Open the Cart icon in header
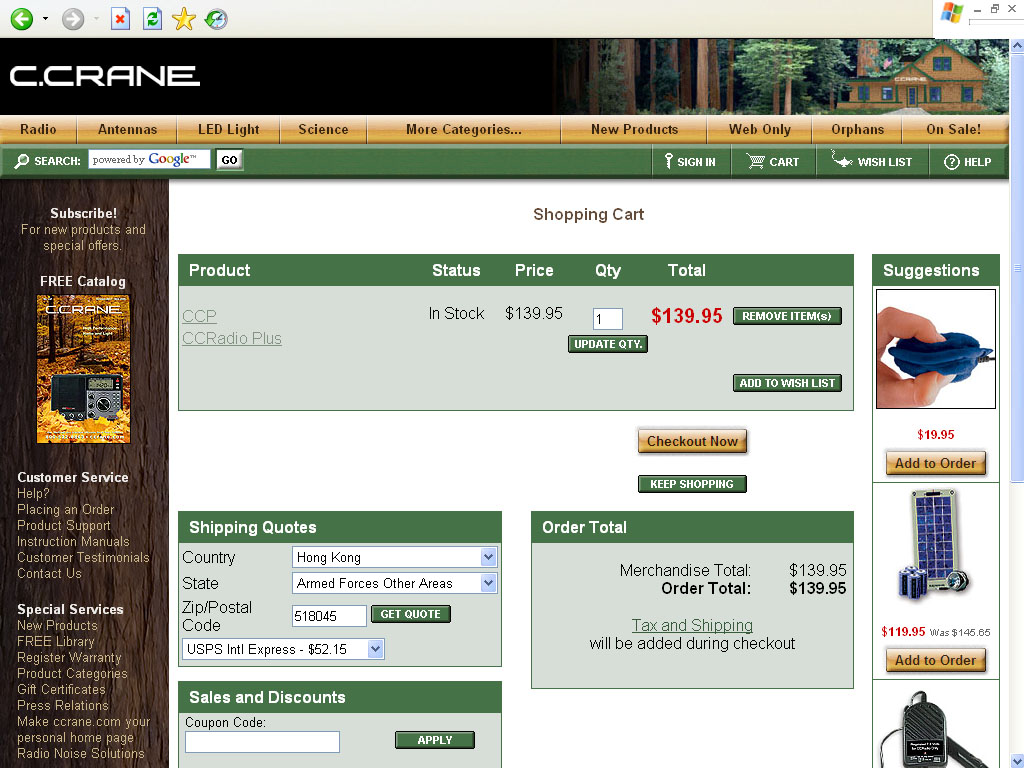Image resolution: width=1024 pixels, height=768 pixels. 756,161
